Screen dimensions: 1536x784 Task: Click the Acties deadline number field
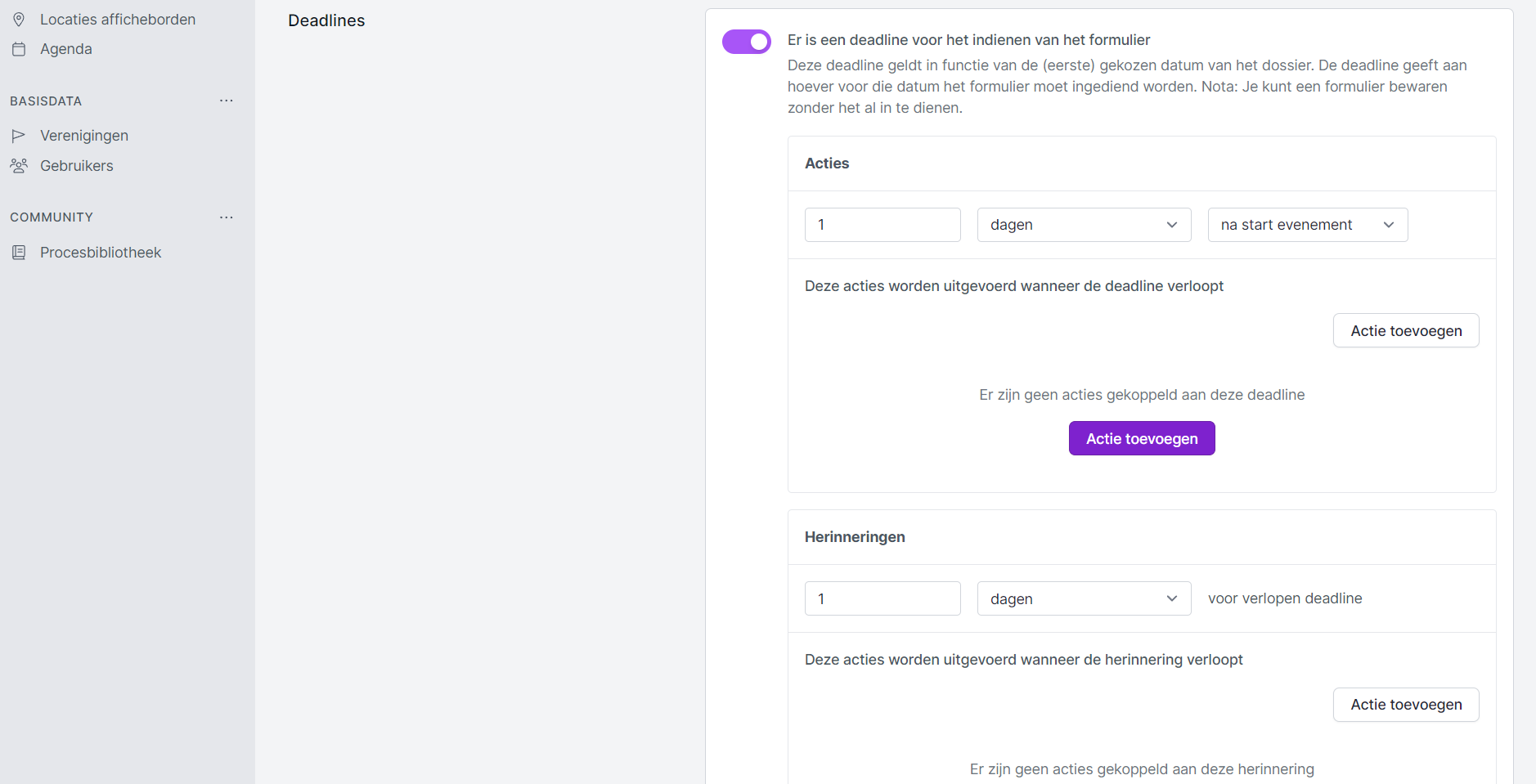[x=882, y=225]
